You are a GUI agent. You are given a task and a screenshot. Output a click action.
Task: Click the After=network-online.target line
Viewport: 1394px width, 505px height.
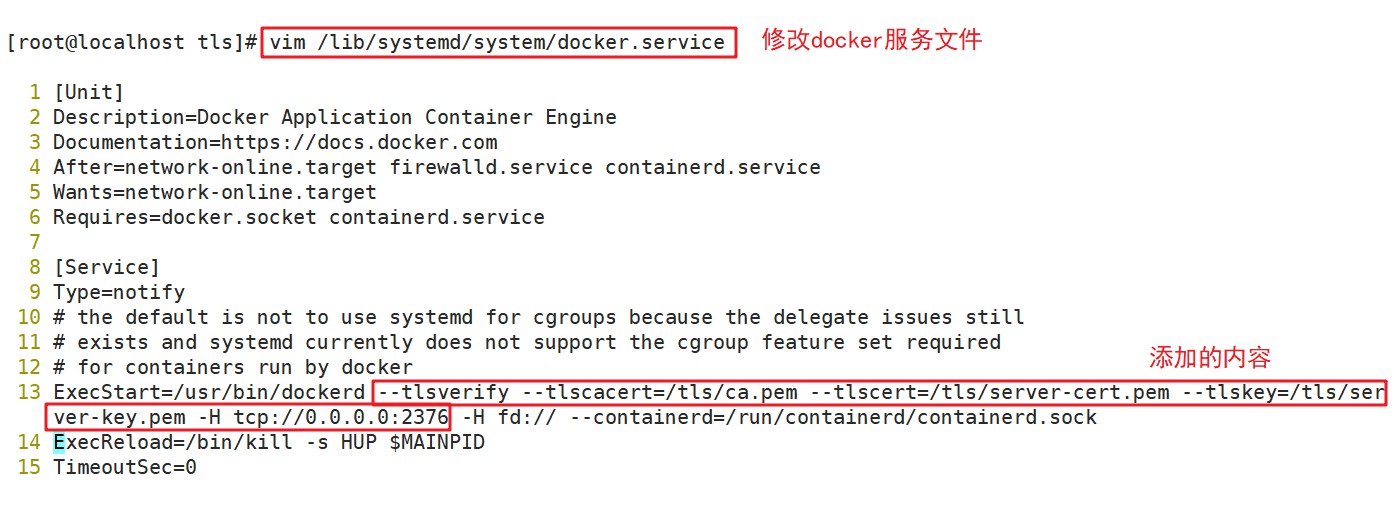[436, 167]
